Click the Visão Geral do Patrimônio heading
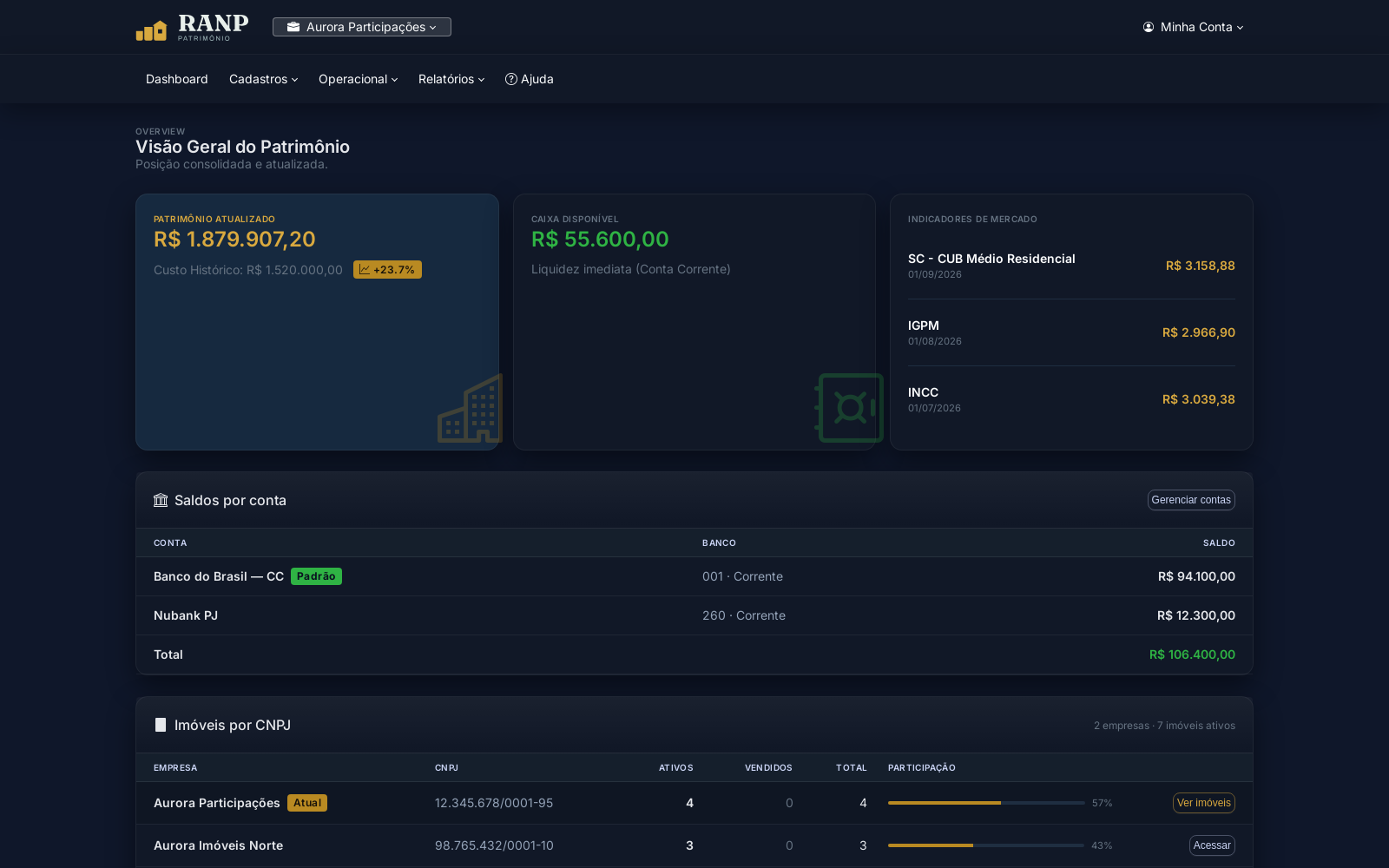Screen dimensions: 1389x868 (243, 147)
